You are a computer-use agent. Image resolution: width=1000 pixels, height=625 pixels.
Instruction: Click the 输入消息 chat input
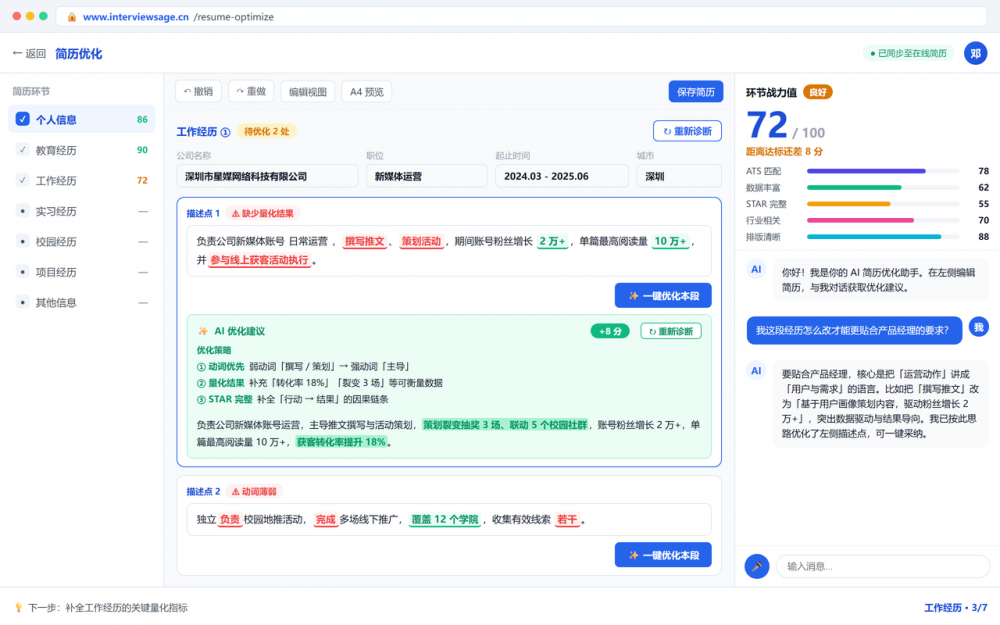[x=883, y=566]
